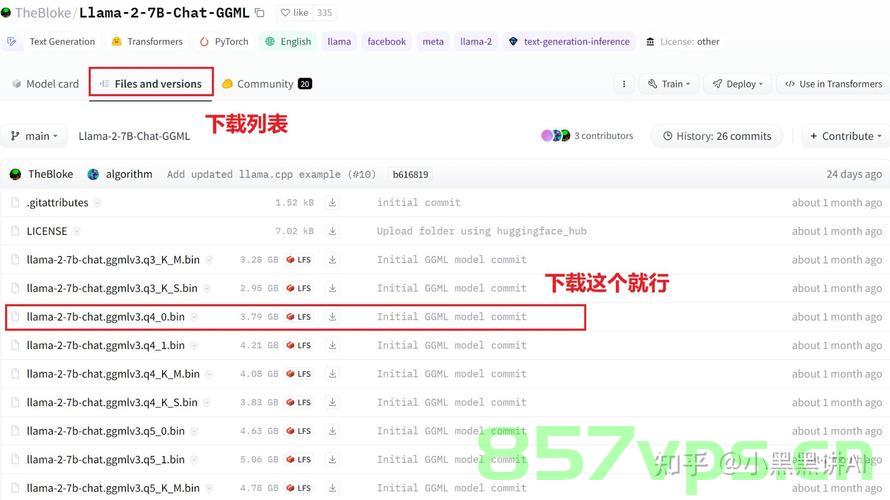
Task: Download the q3_K_S.bin file
Action: [333, 288]
